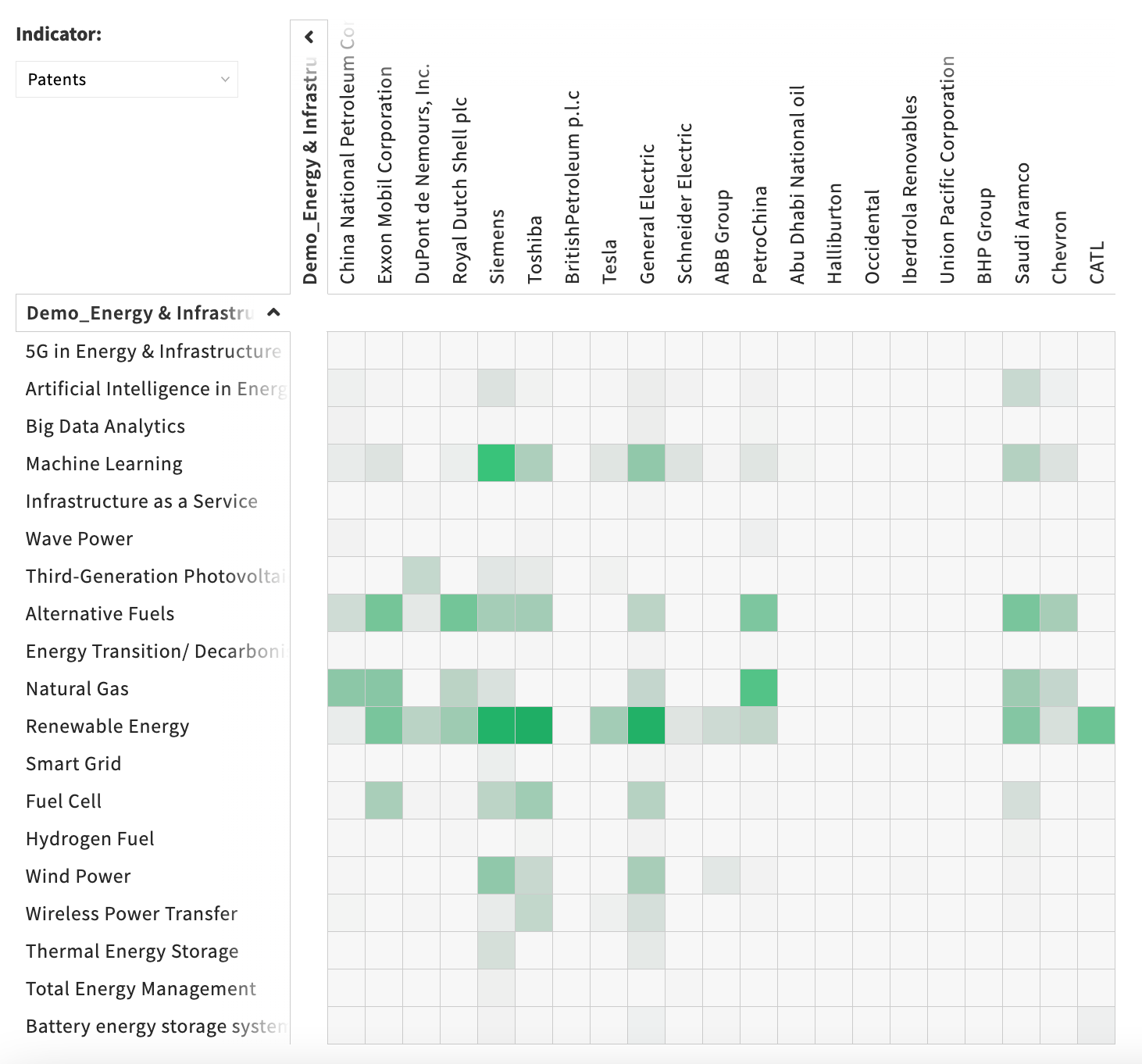Open the Fuel Cell topic row
Viewport: 1142px width, 1064px height.
(x=63, y=802)
